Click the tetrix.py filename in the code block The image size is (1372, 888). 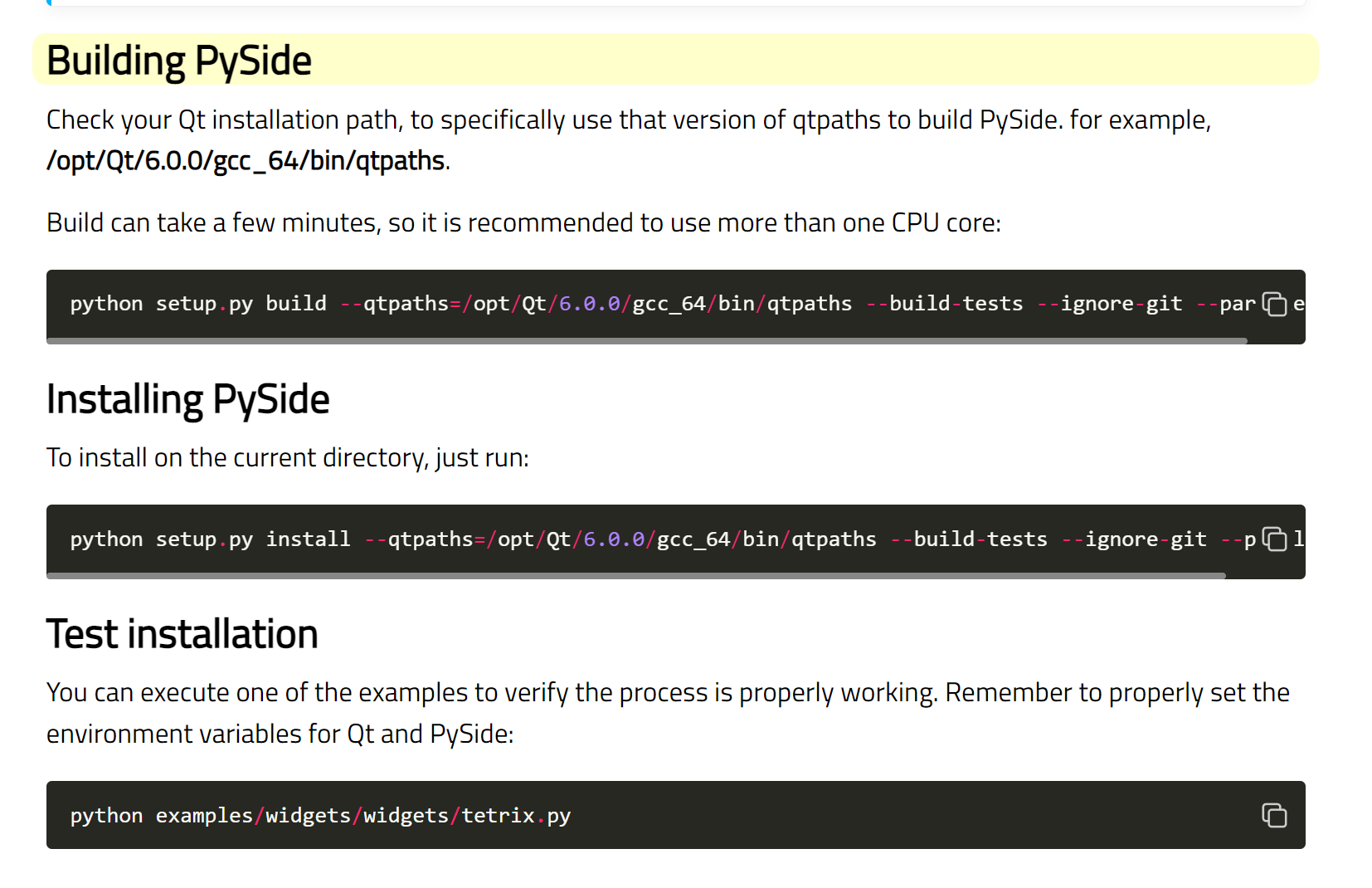[516, 816]
